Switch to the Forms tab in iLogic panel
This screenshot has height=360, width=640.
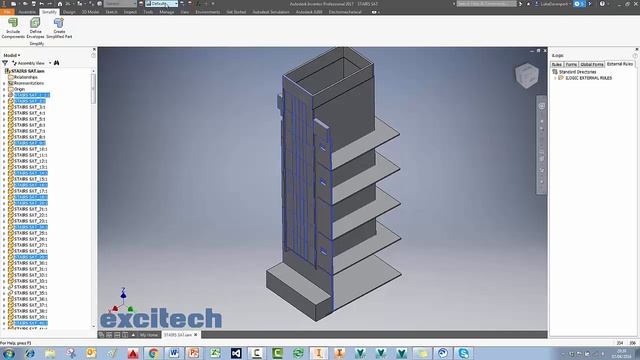tap(571, 64)
